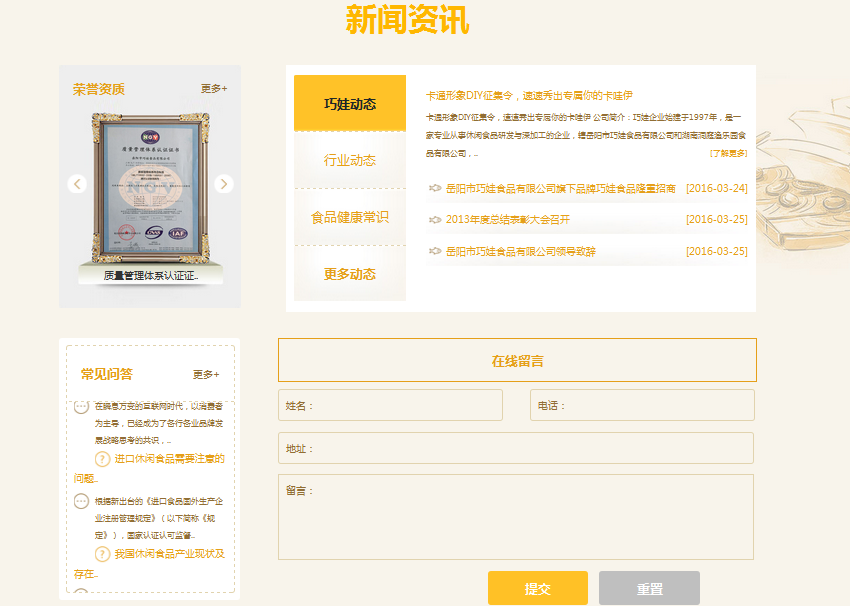Switch to the 食品健康常识 tab
The width and height of the screenshot is (850, 606).
[350, 217]
